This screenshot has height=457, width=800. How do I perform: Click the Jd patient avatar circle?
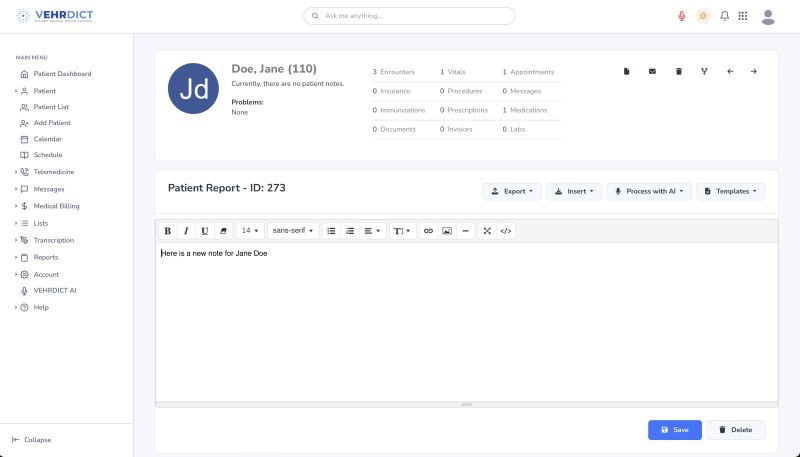click(x=193, y=88)
